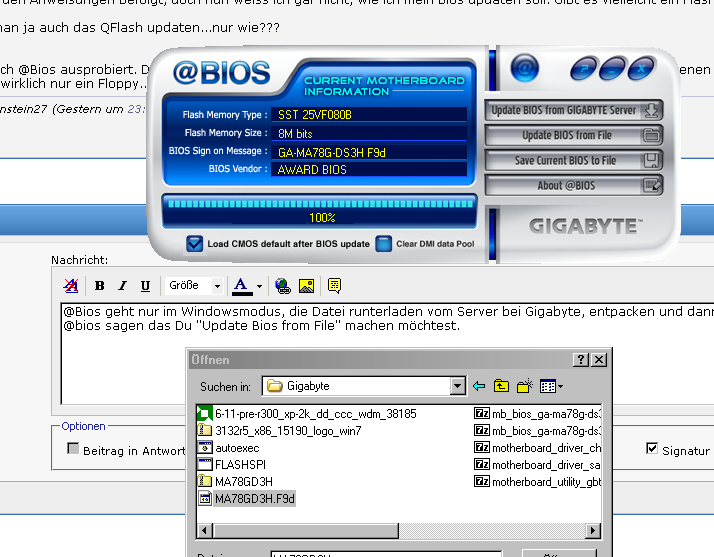Select the motherboard_driver_ch archive
714x557 pixels.
pyautogui.click(x=537, y=448)
